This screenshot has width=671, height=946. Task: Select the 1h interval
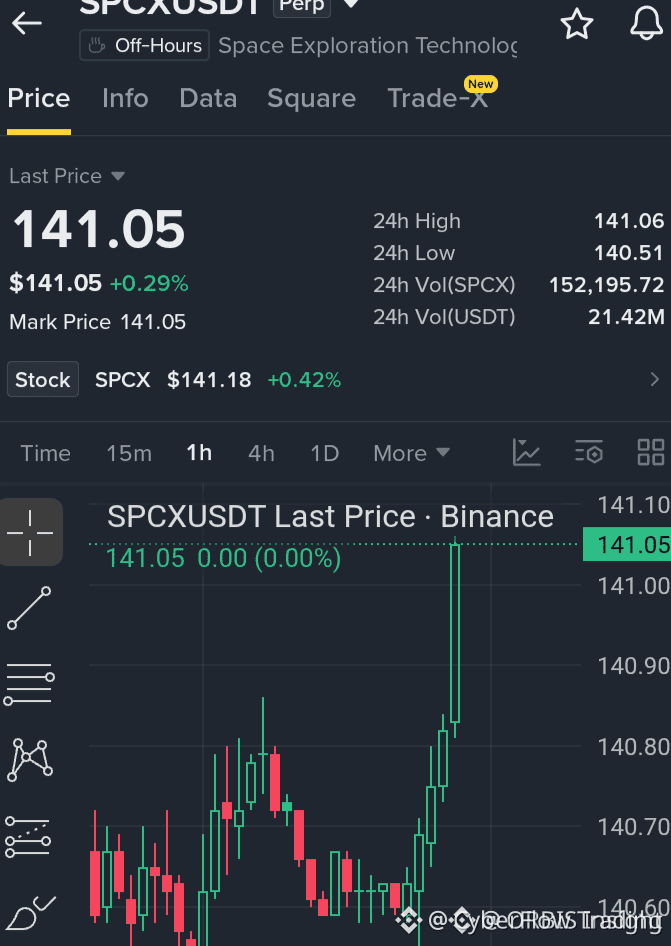click(199, 452)
